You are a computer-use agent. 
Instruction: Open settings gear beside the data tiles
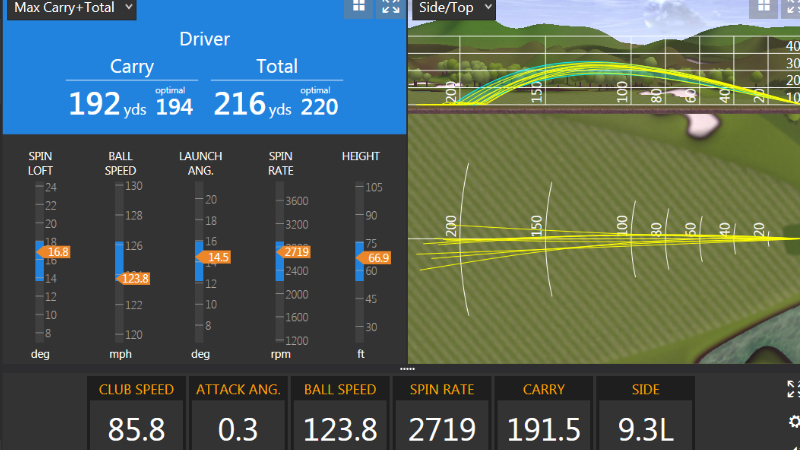pyautogui.click(x=793, y=422)
